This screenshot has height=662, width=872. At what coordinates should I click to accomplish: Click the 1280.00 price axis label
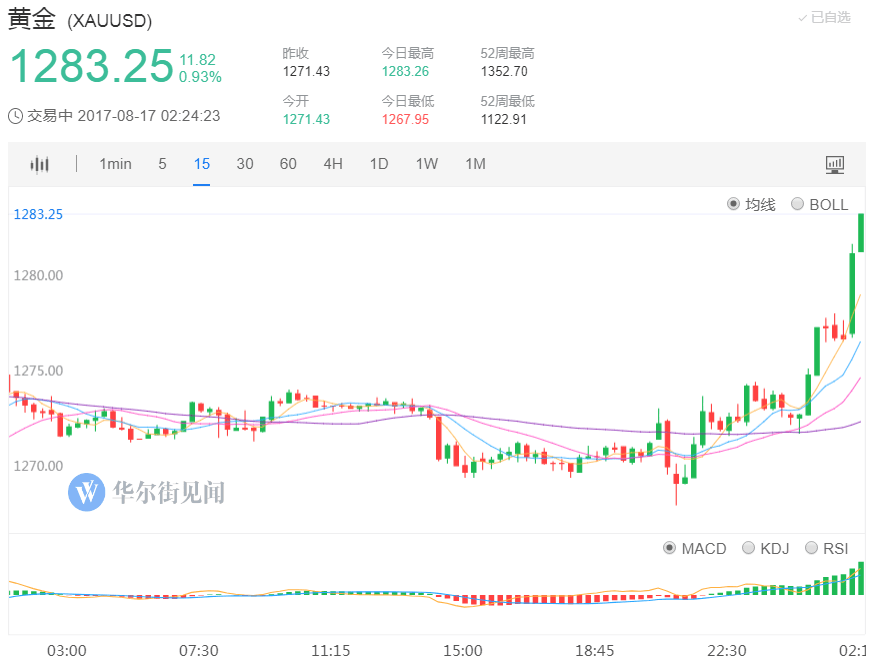pyautogui.click(x=38, y=275)
